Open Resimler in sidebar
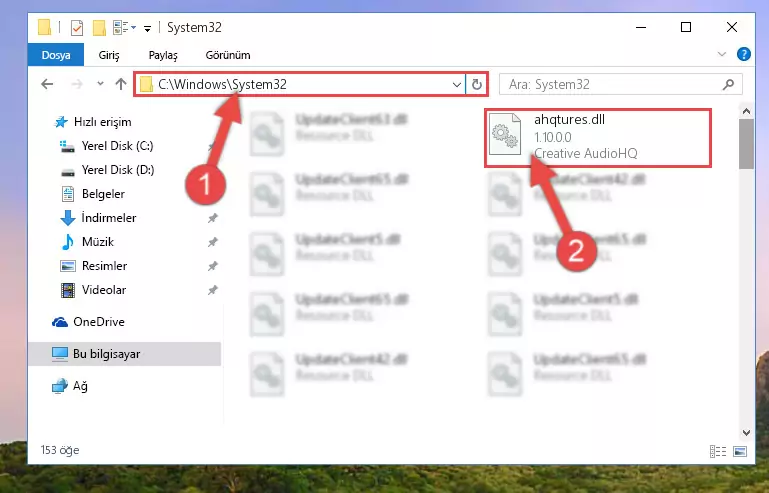This screenshot has height=493, width=769. [104, 266]
